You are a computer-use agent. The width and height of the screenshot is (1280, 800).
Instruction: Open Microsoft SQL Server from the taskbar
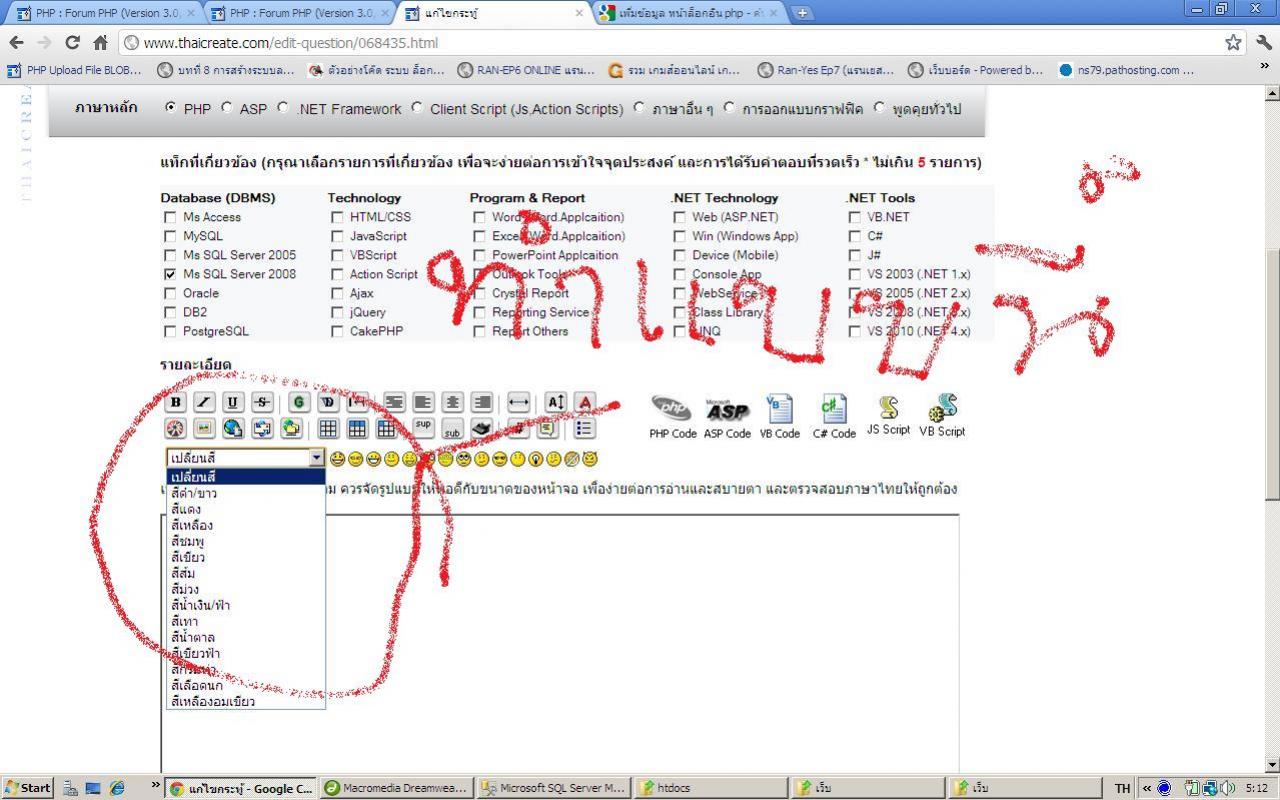[553, 788]
